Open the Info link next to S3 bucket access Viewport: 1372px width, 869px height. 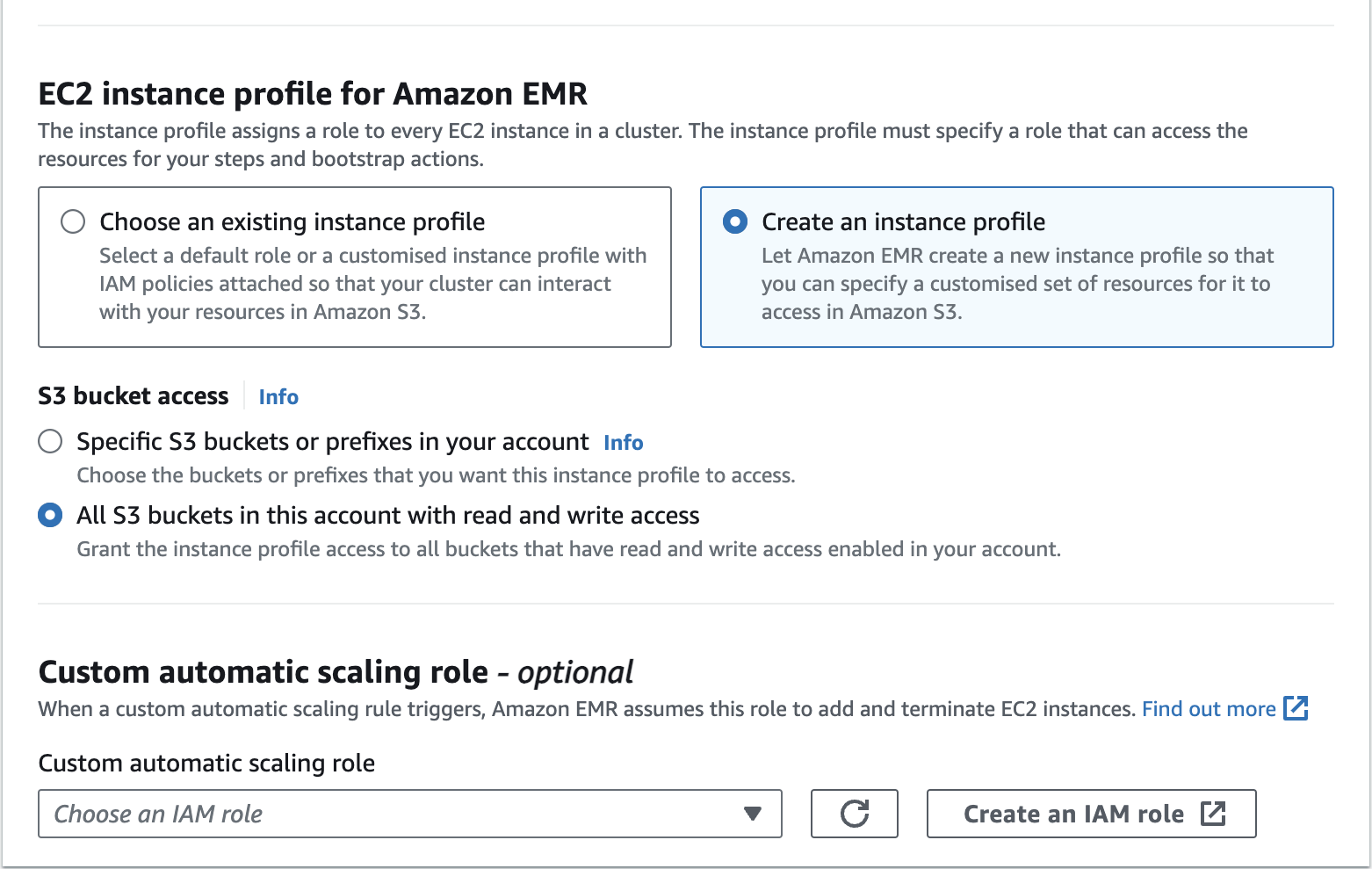pyautogui.click(x=278, y=397)
